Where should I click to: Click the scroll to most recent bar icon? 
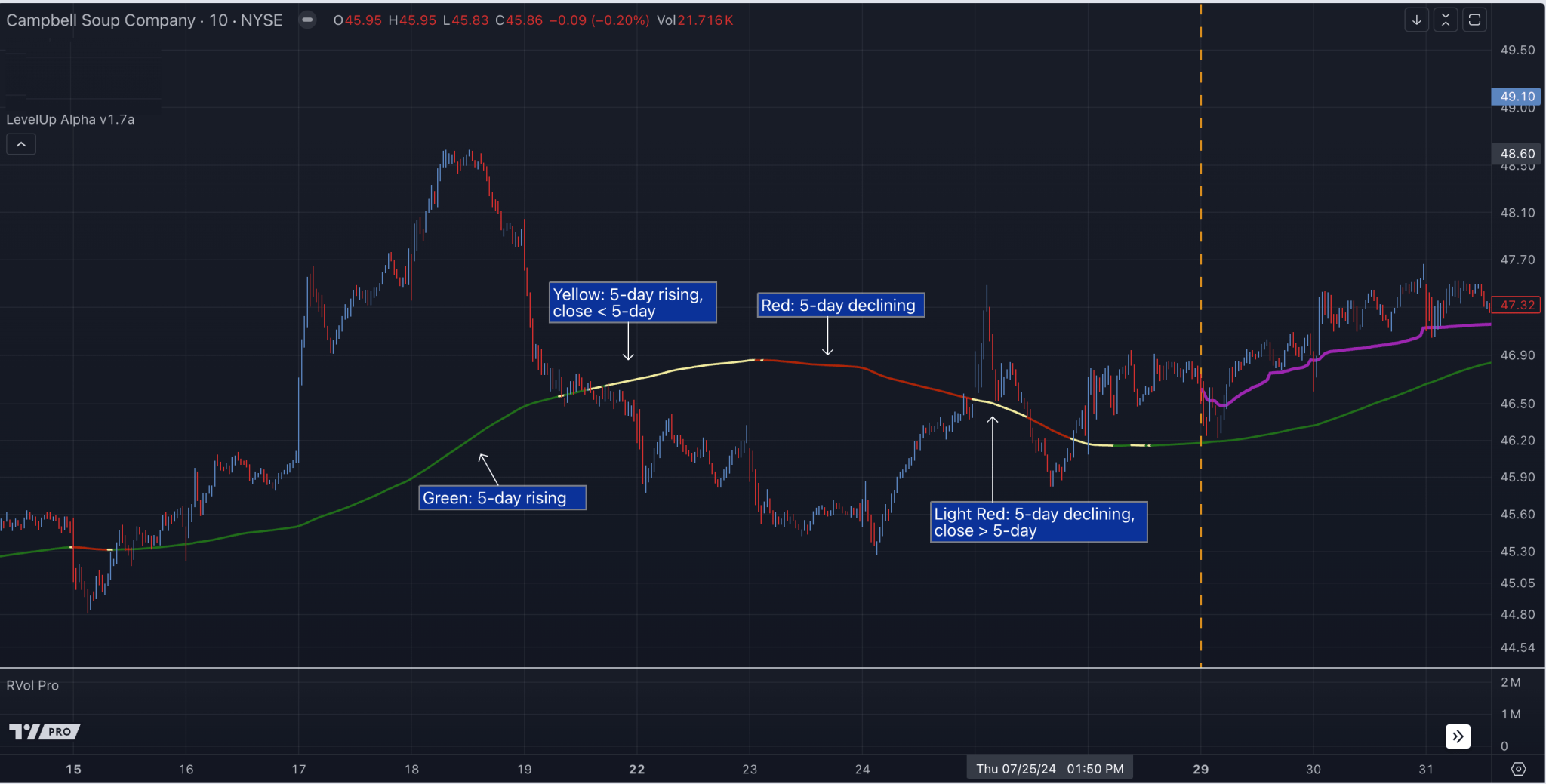tap(1458, 736)
